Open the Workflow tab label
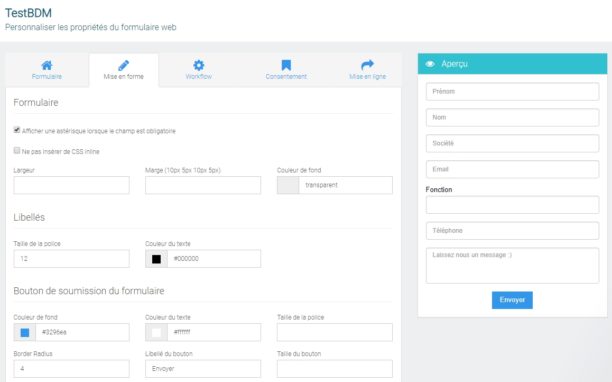 pos(199,76)
